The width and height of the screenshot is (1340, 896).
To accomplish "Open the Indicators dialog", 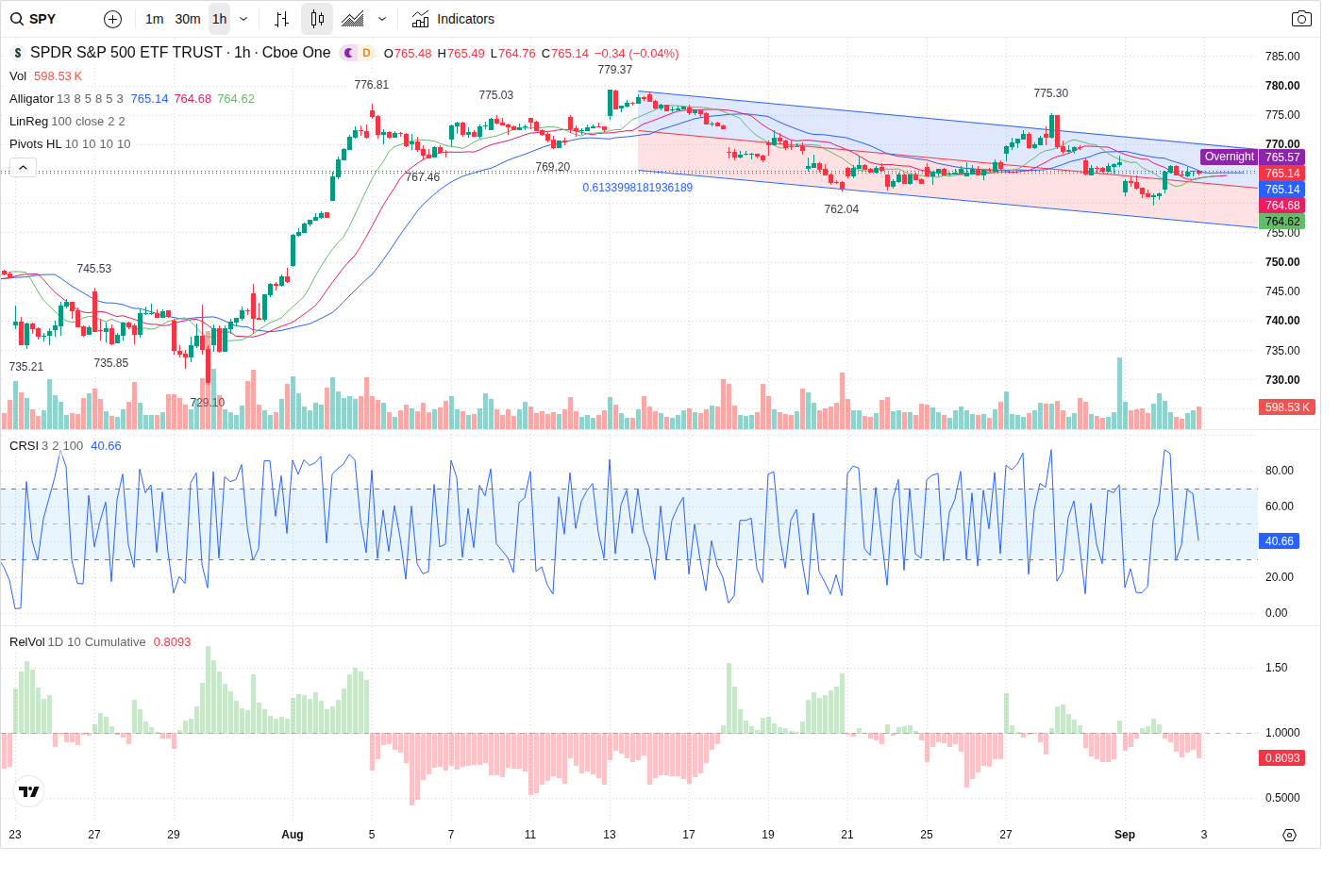I will coord(453,19).
